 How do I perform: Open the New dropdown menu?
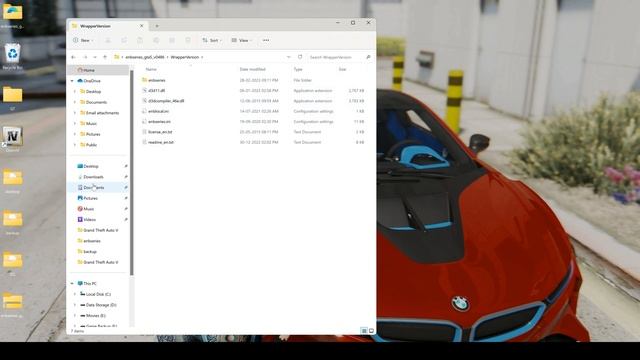tap(83, 40)
